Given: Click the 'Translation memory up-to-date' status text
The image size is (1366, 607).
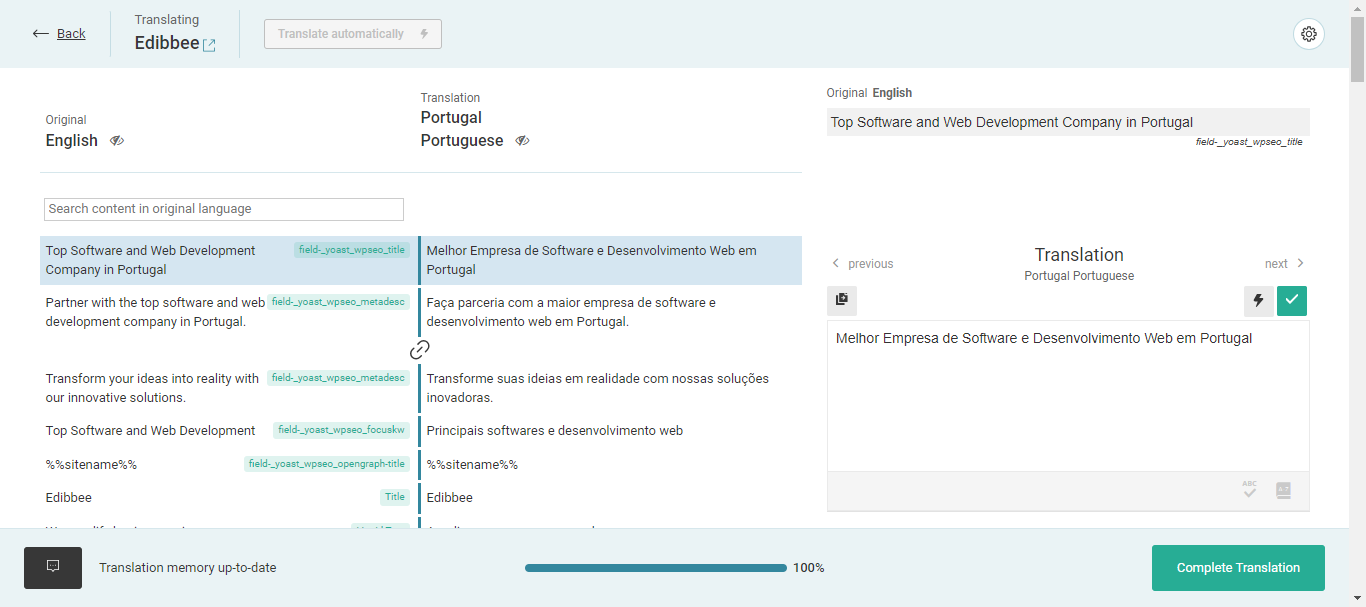Looking at the screenshot, I should click(188, 568).
